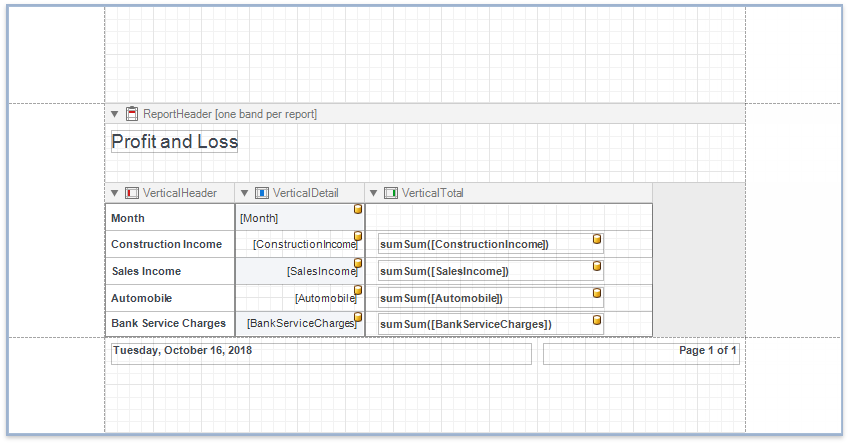Screen dimensions: 849x444
Task: Select the 'Profit and Loss' title label
Action: [174, 142]
